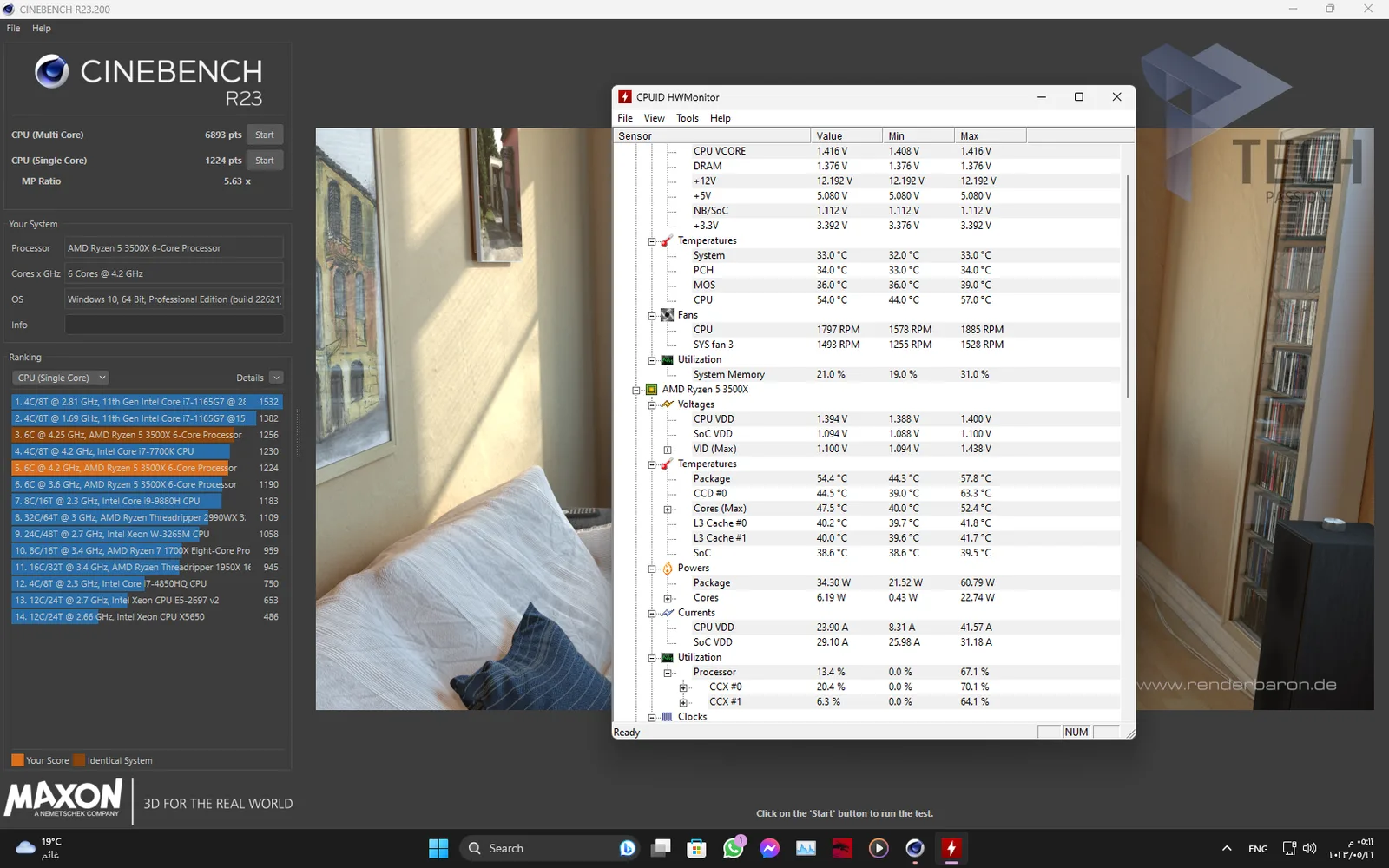Open the Tools menu in HWMonitor
This screenshot has height=868, width=1389.
[x=688, y=118]
